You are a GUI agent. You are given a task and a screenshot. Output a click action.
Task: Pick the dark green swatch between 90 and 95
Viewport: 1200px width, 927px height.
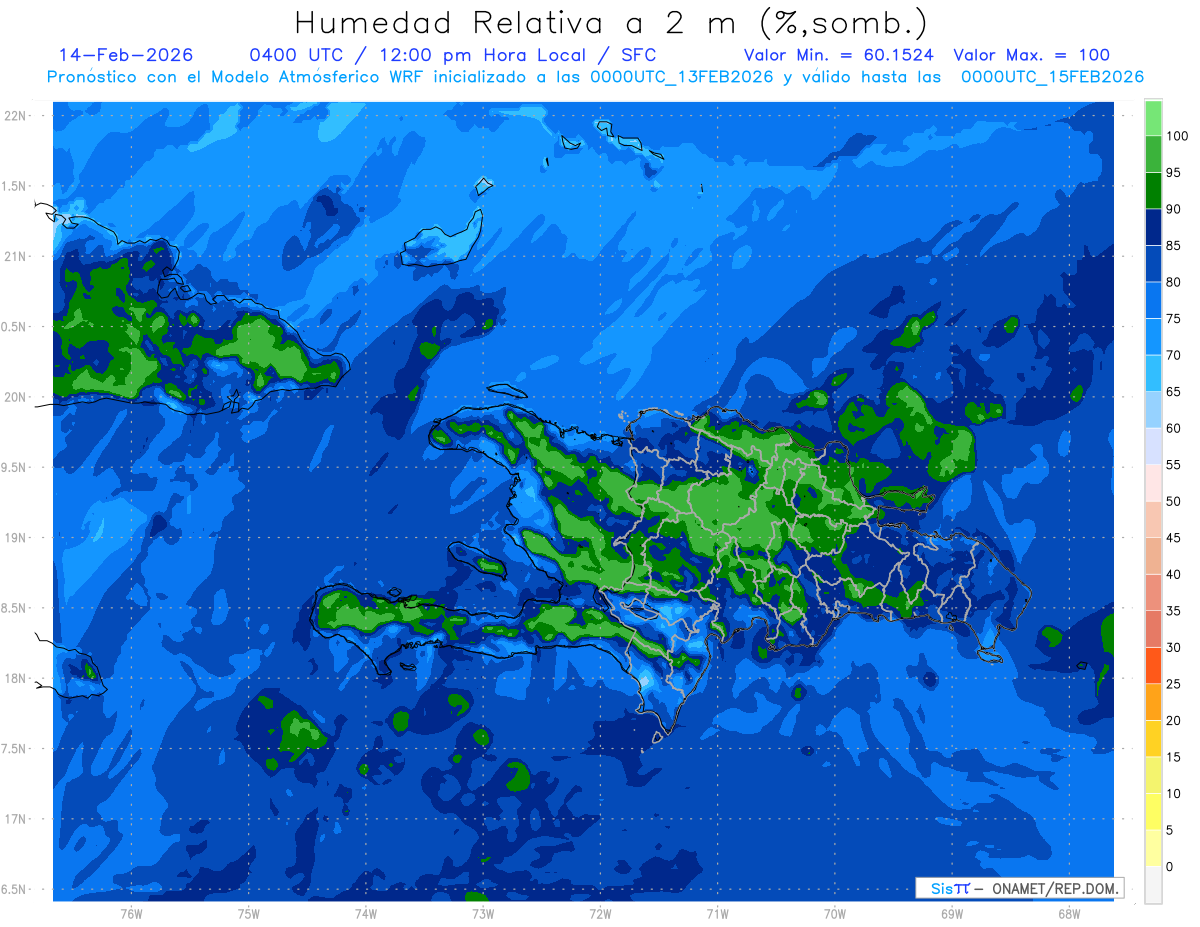[1153, 190]
